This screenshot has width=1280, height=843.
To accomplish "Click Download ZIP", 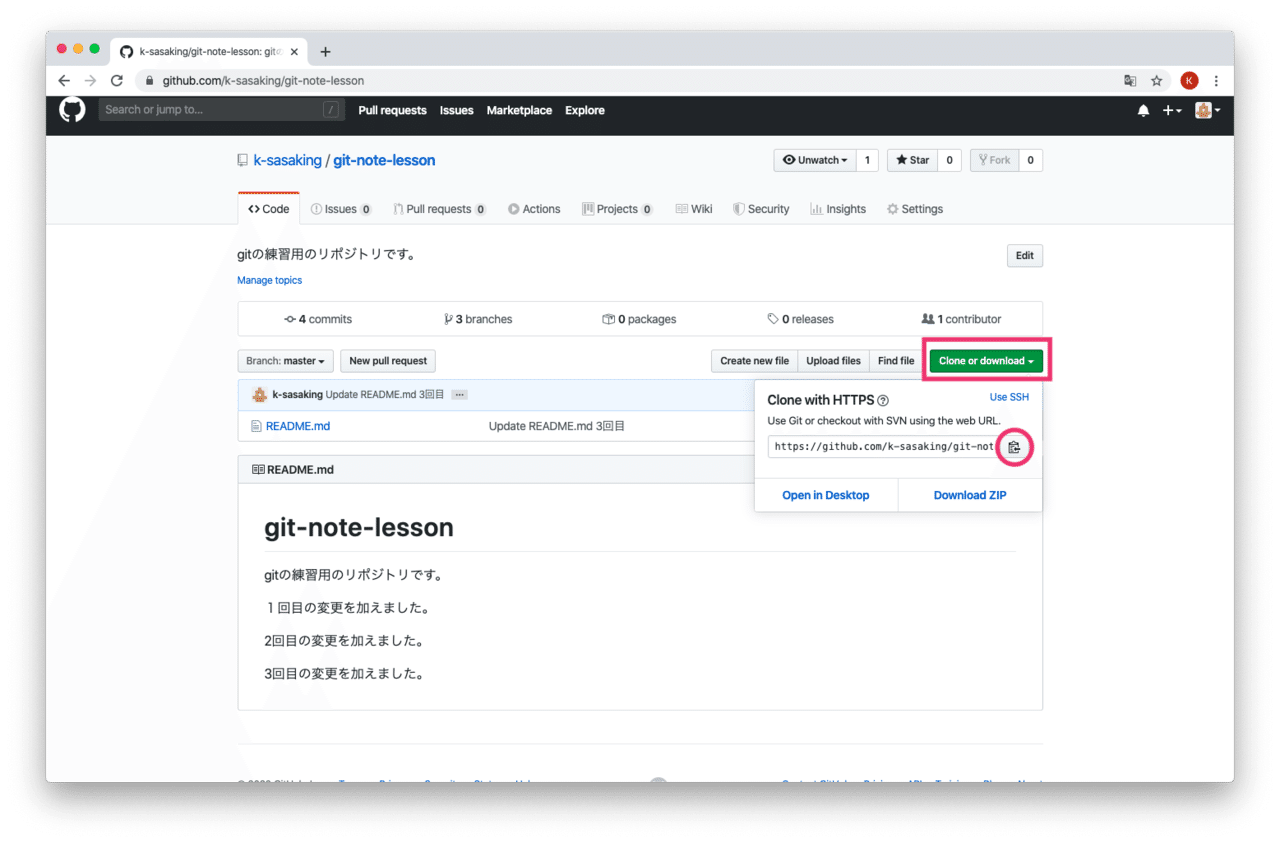I will (970, 495).
